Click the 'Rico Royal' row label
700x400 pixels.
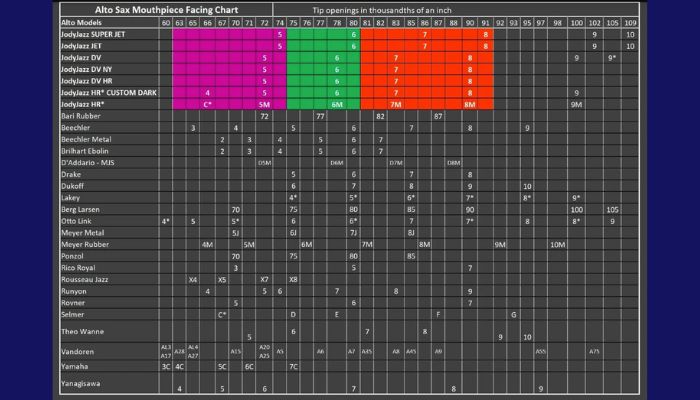click(78, 268)
